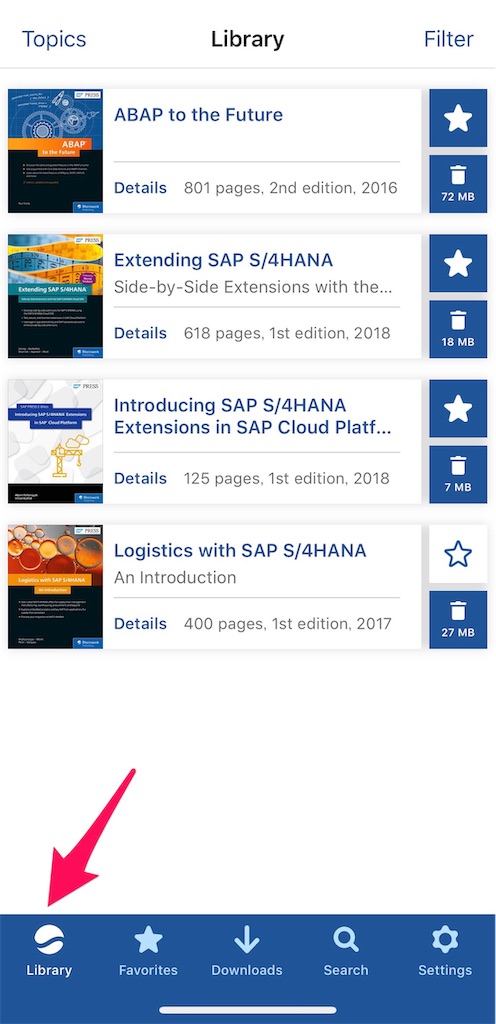Select the title Logistics with SAP S/4HANA
496x1024 pixels.
click(x=240, y=551)
